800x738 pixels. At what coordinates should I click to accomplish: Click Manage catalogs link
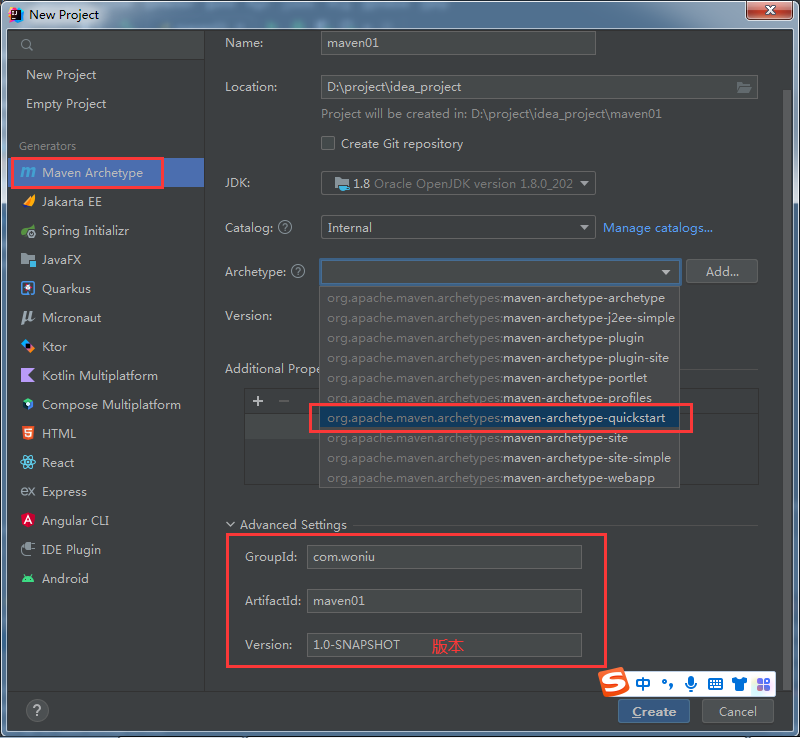pyautogui.click(x=658, y=228)
